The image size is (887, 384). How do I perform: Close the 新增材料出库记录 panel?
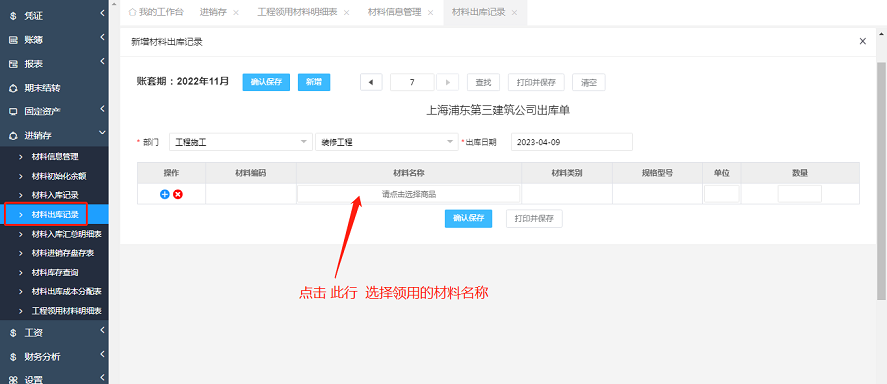point(863,41)
